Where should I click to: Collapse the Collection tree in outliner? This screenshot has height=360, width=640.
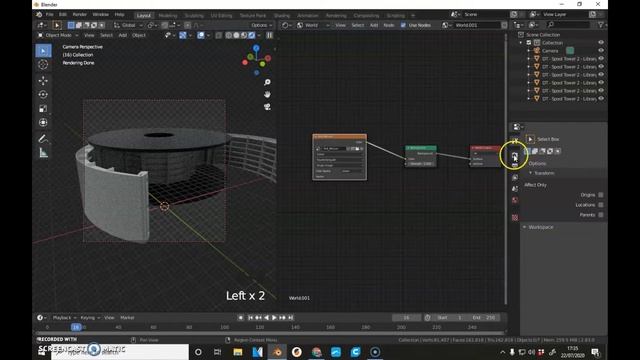tap(521, 42)
